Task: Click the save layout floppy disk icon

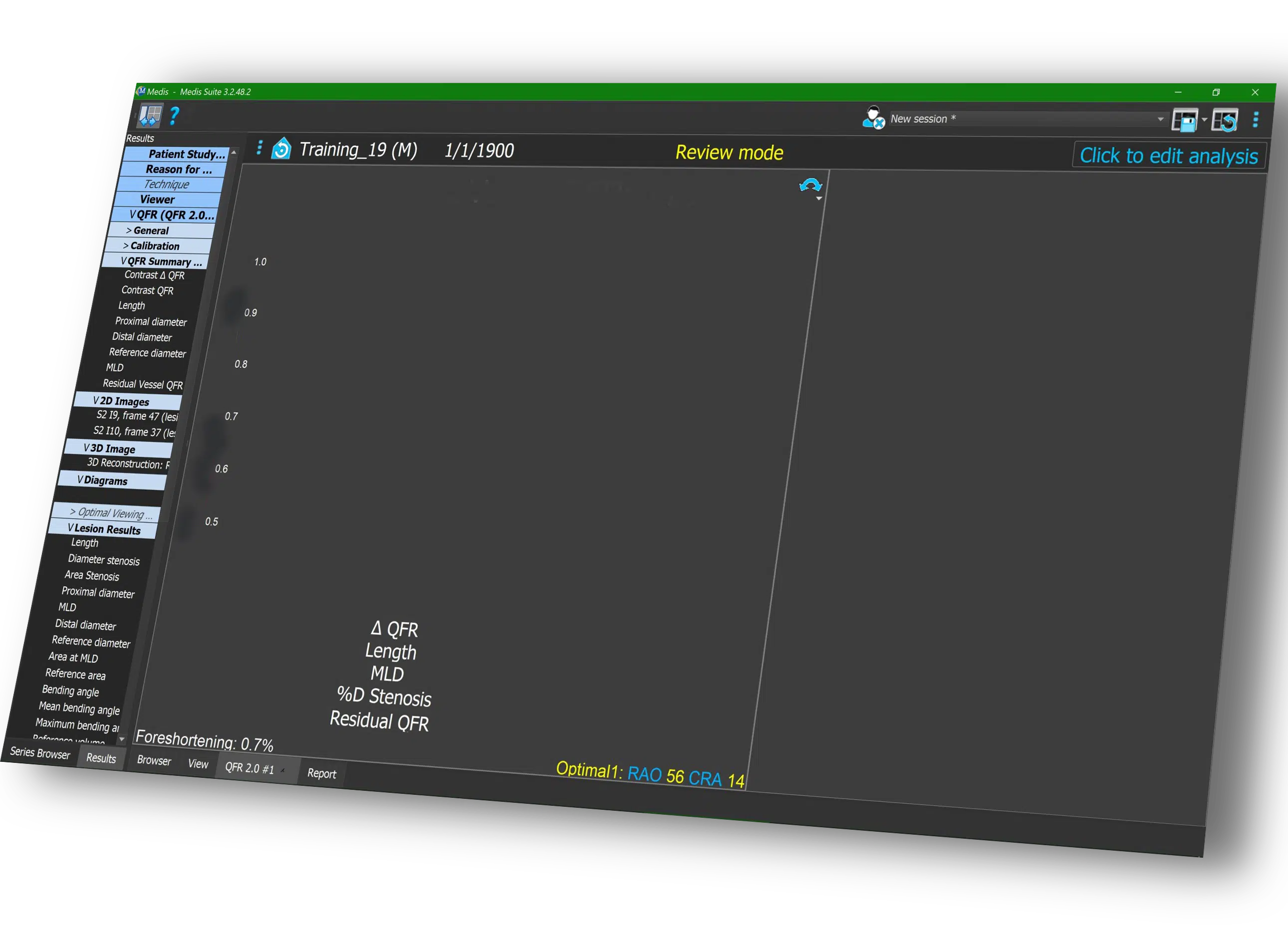Action: (x=1185, y=120)
